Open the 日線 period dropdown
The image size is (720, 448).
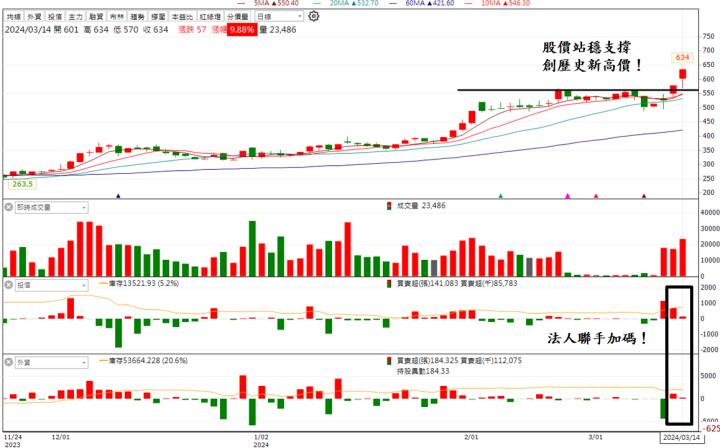[279, 17]
